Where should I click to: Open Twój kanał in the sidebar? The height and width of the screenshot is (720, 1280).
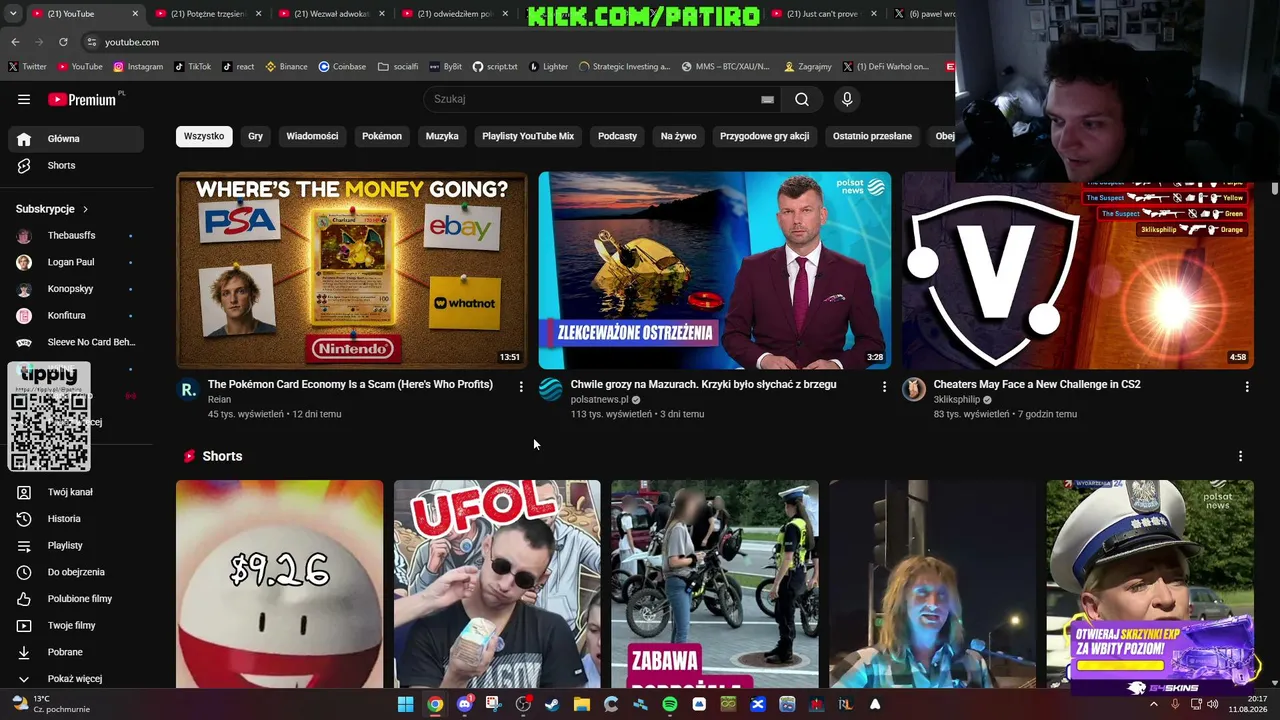76,492
